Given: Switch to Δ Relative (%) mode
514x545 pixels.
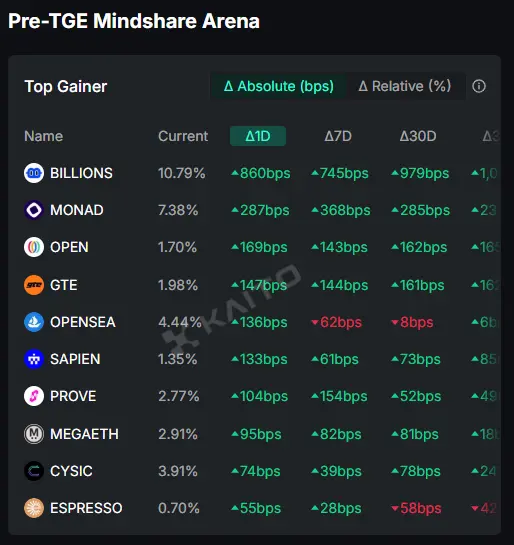Looking at the screenshot, I should [x=405, y=86].
